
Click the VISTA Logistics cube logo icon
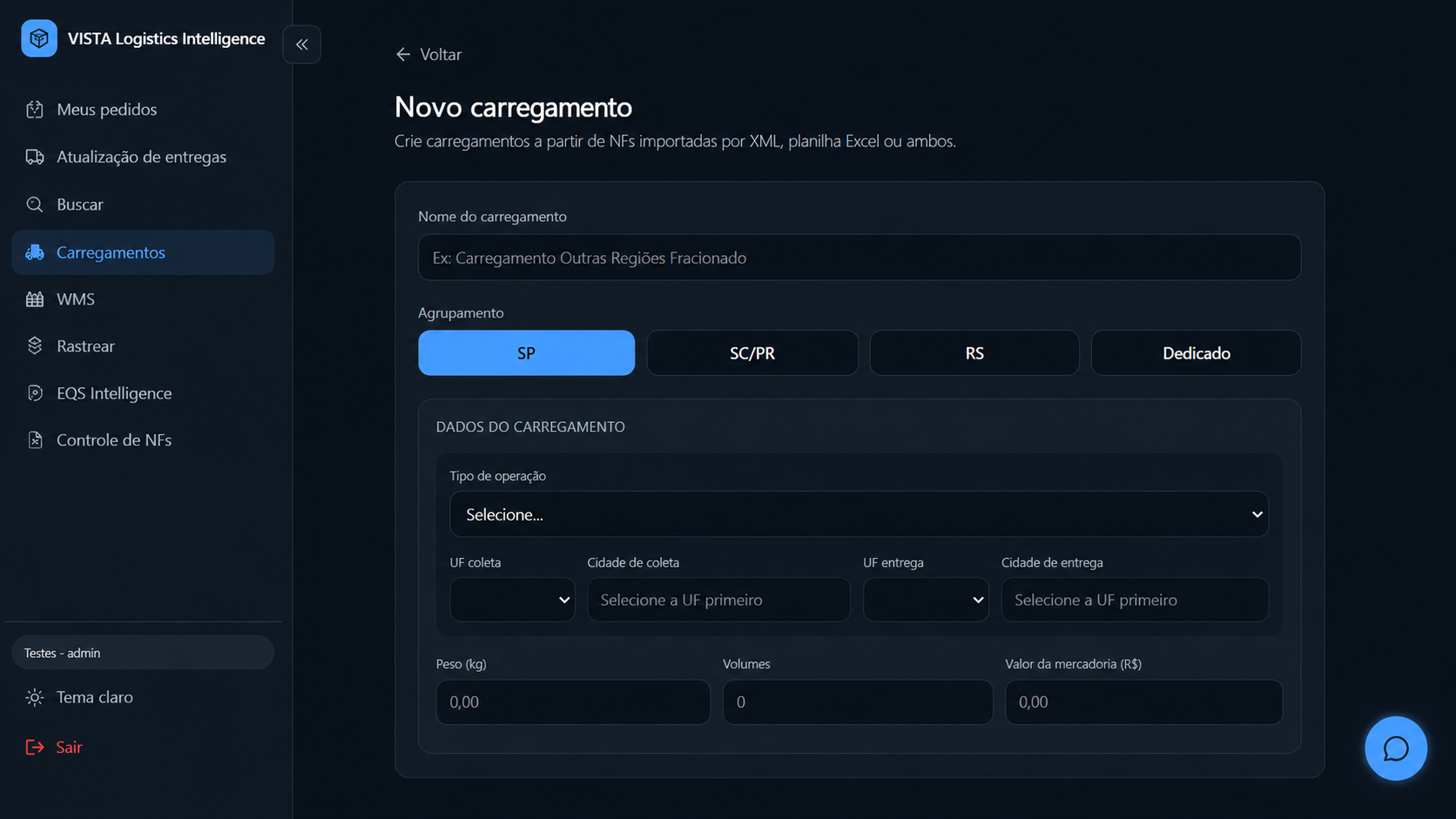(38, 38)
